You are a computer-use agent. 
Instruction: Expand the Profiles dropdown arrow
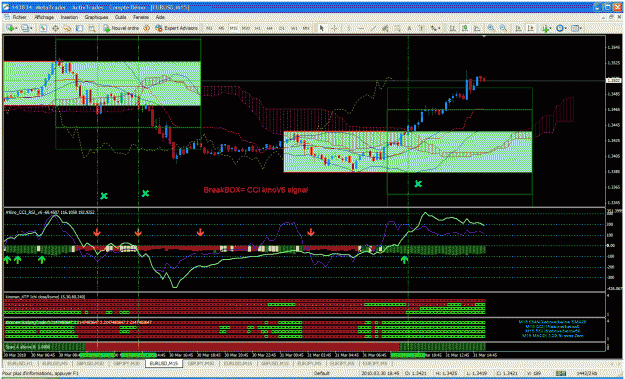[31, 28]
